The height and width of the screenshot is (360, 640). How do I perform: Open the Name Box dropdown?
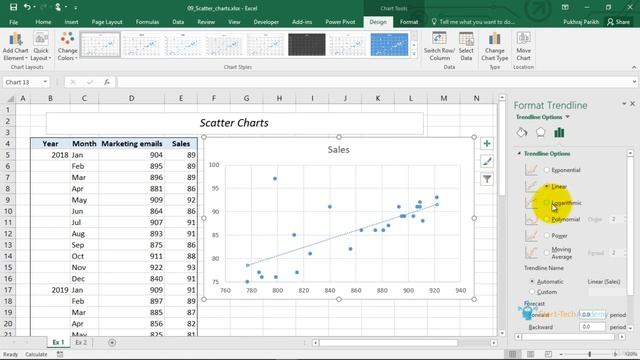coord(45,82)
